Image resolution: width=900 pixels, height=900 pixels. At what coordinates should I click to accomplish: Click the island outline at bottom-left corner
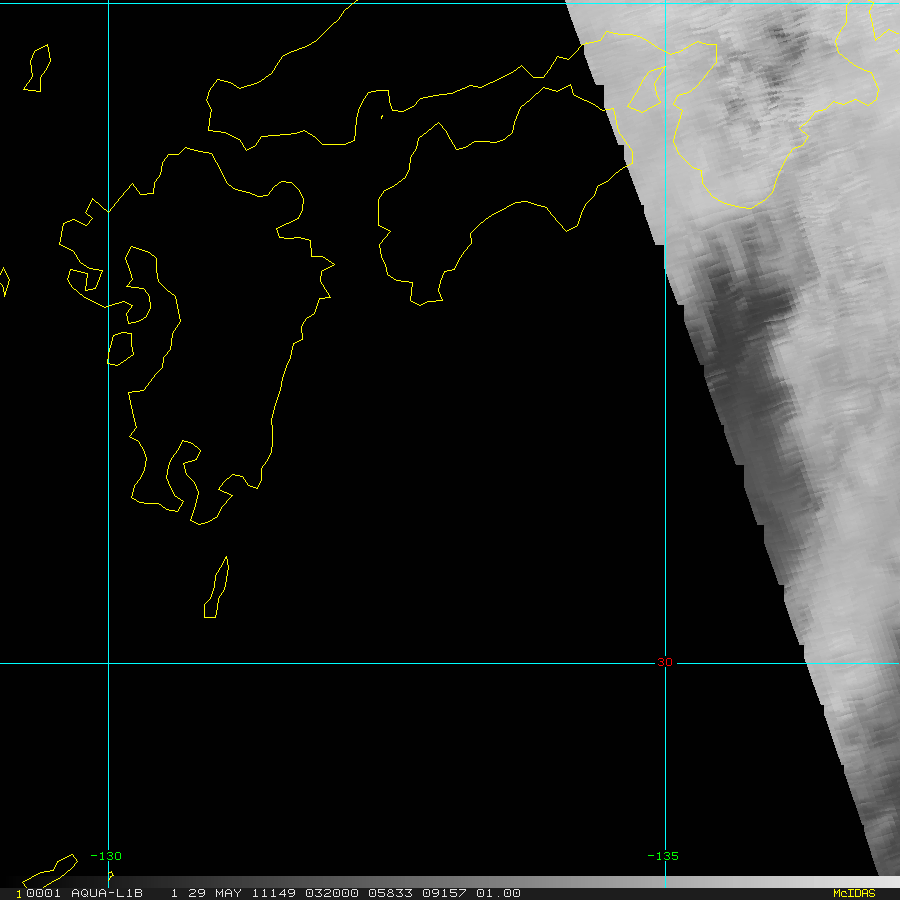tap(50, 868)
